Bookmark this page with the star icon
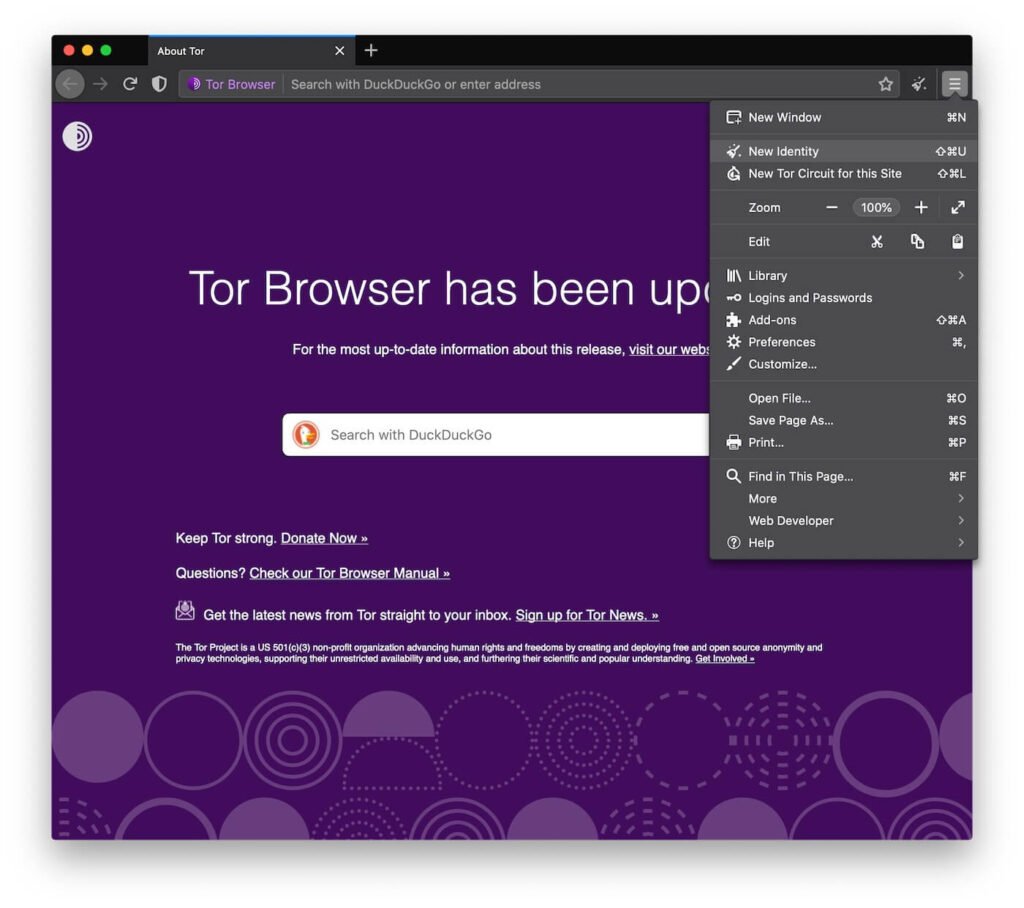Viewport: 1024px width, 908px height. click(886, 84)
